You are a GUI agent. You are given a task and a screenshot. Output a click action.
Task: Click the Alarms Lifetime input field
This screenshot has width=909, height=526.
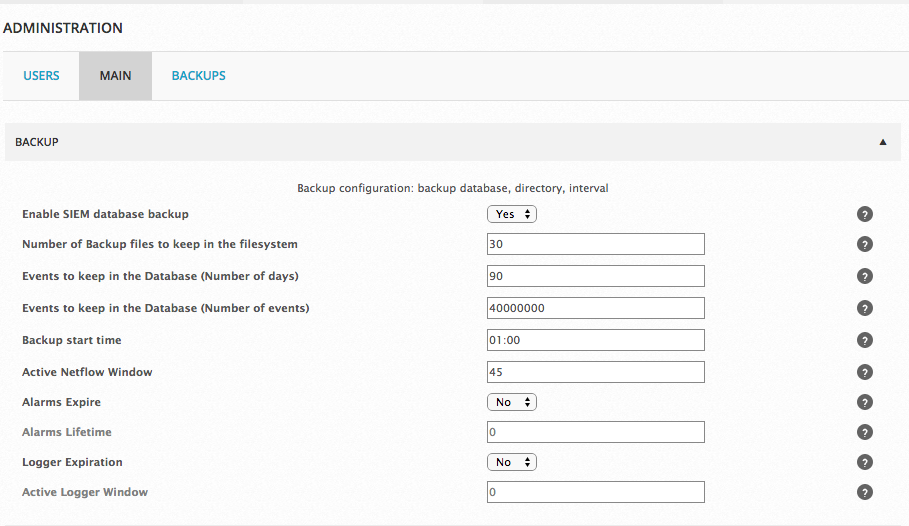[x=595, y=432]
